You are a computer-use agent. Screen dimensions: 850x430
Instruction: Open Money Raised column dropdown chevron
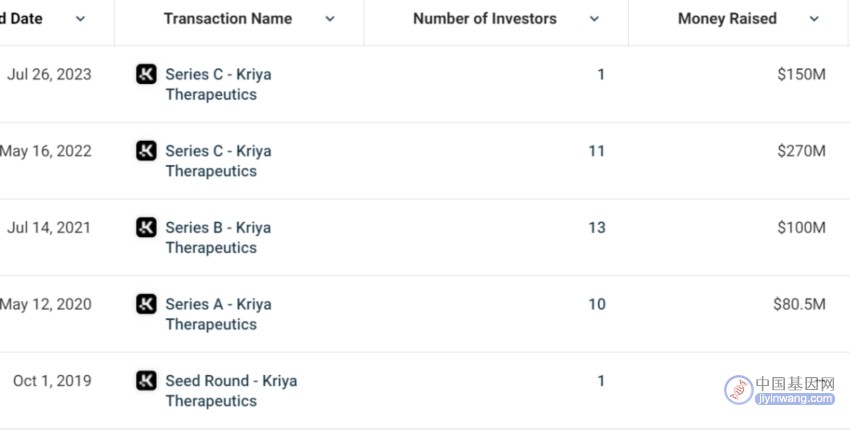[x=814, y=19]
